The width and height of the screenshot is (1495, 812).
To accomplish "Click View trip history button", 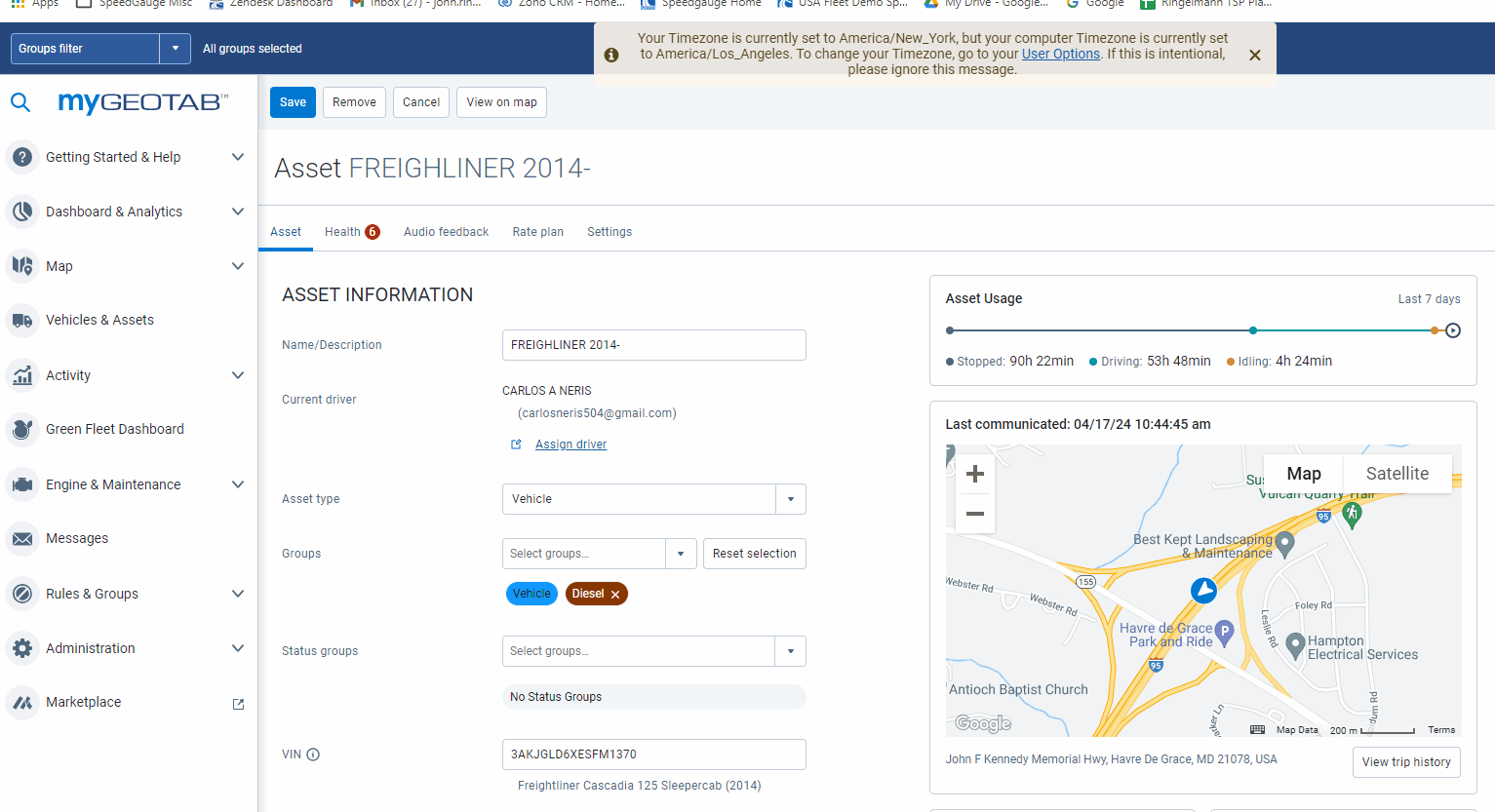I will tap(1406, 762).
